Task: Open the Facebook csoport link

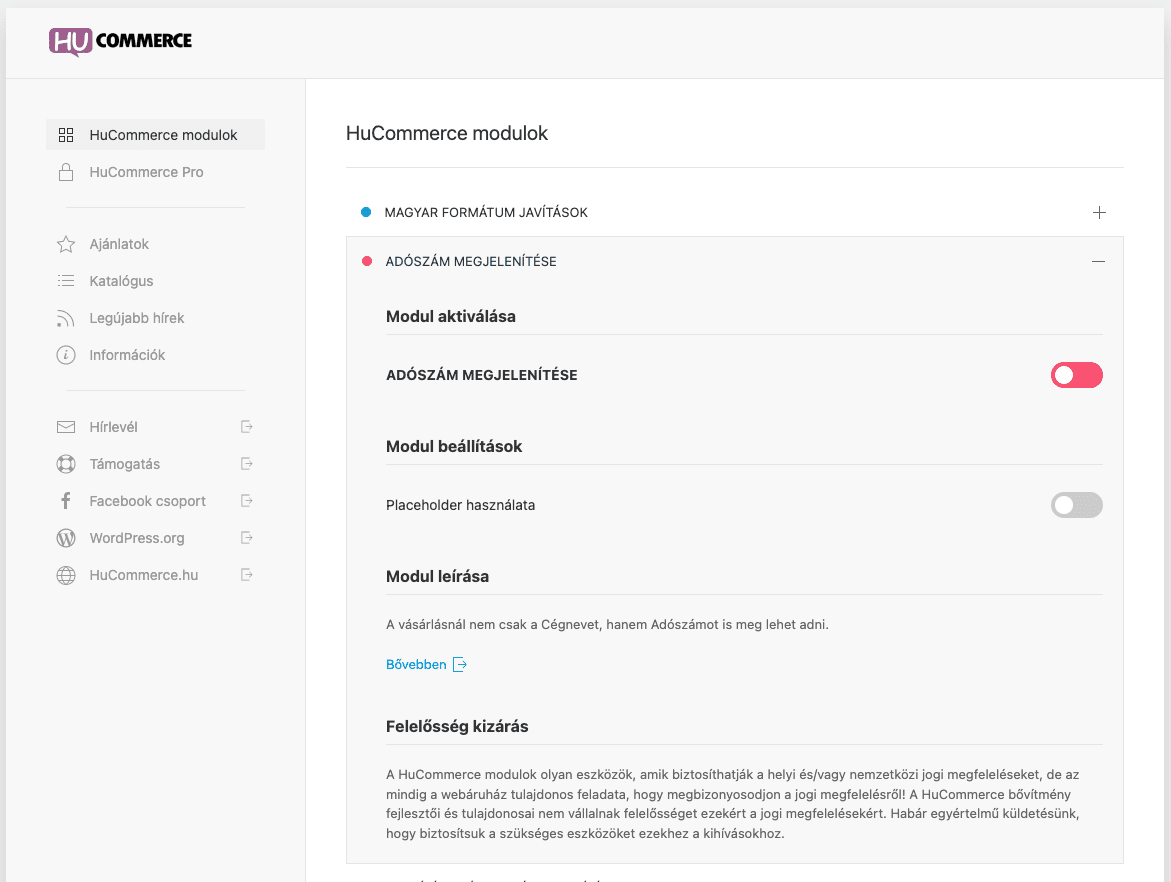Action: click(x=155, y=501)
